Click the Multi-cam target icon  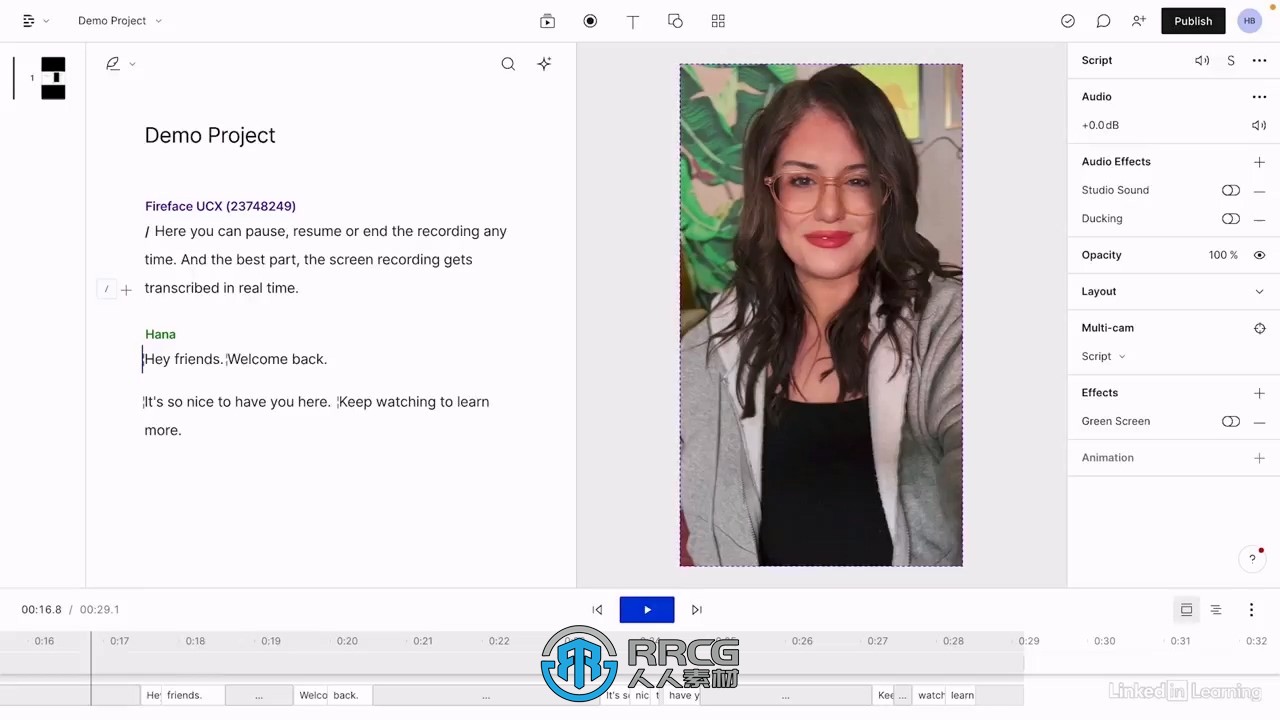(x=1259, y=328)
